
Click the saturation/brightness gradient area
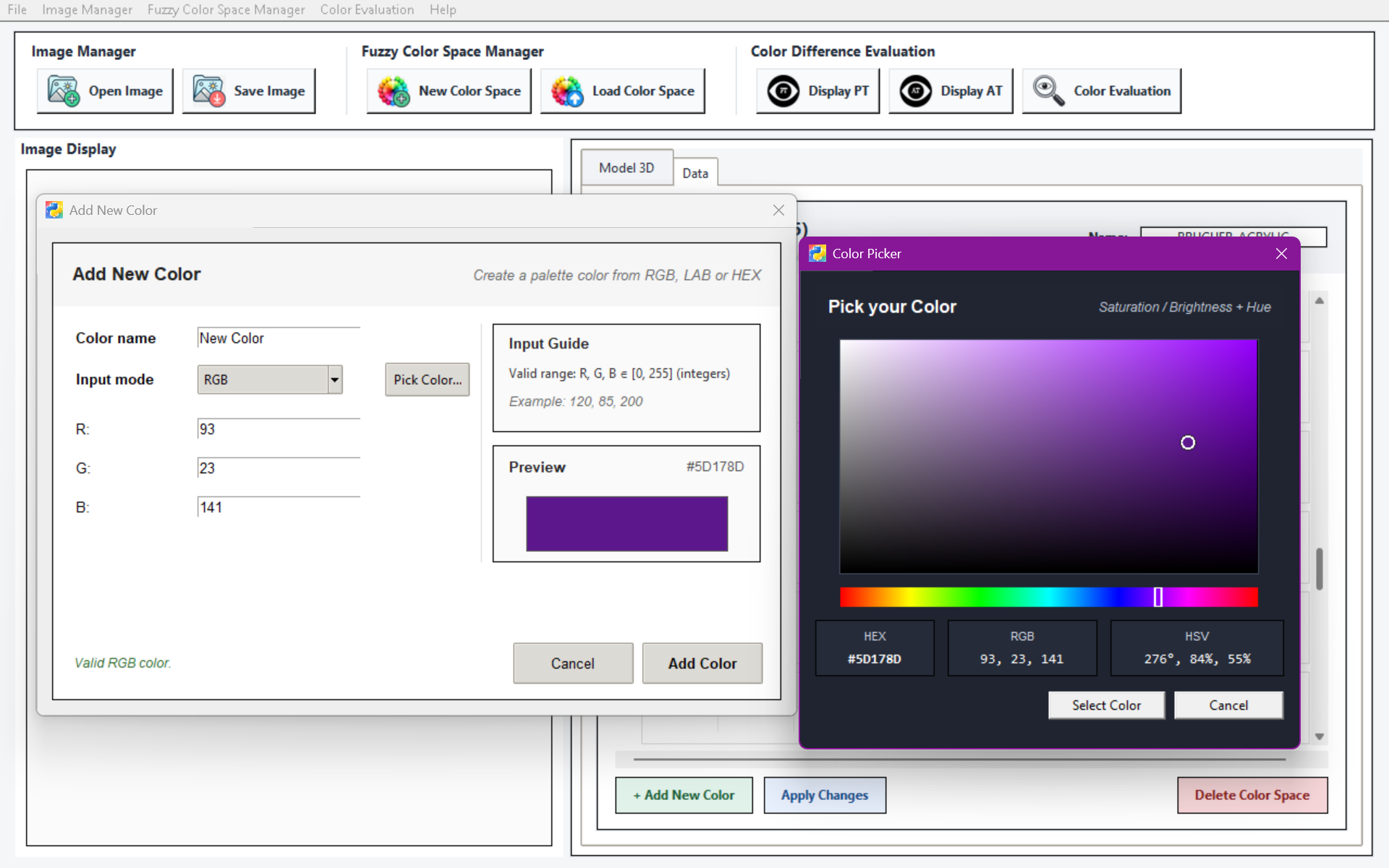point(1049,456)
